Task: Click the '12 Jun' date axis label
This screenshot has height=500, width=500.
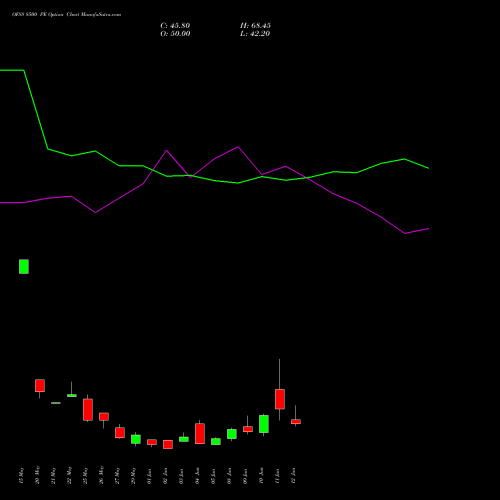Action: point(293,475)
